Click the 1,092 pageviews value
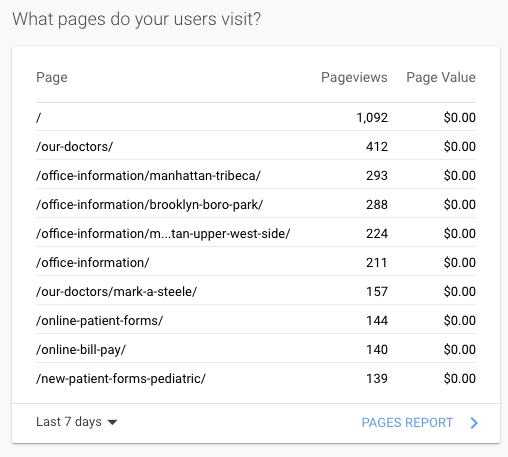This screenshot has width=508, height=457. [x=372, y=118]
